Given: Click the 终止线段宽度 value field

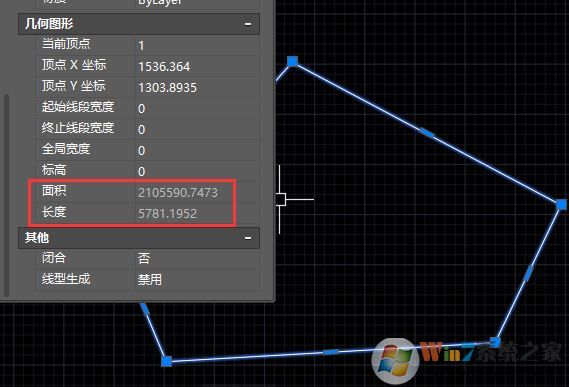Looking at the screenshot, I should [197, 129].
